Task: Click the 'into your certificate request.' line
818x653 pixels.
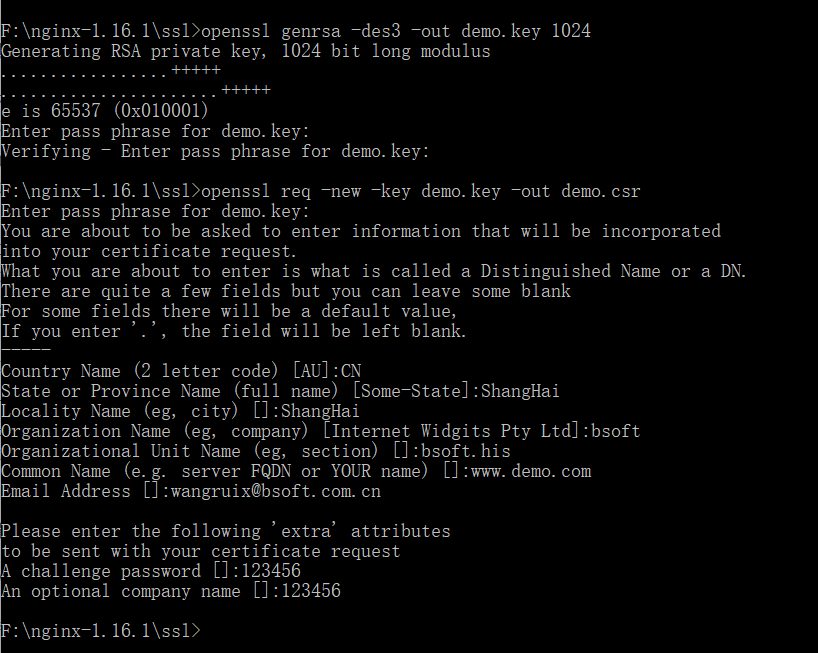Action: (149, 251)
